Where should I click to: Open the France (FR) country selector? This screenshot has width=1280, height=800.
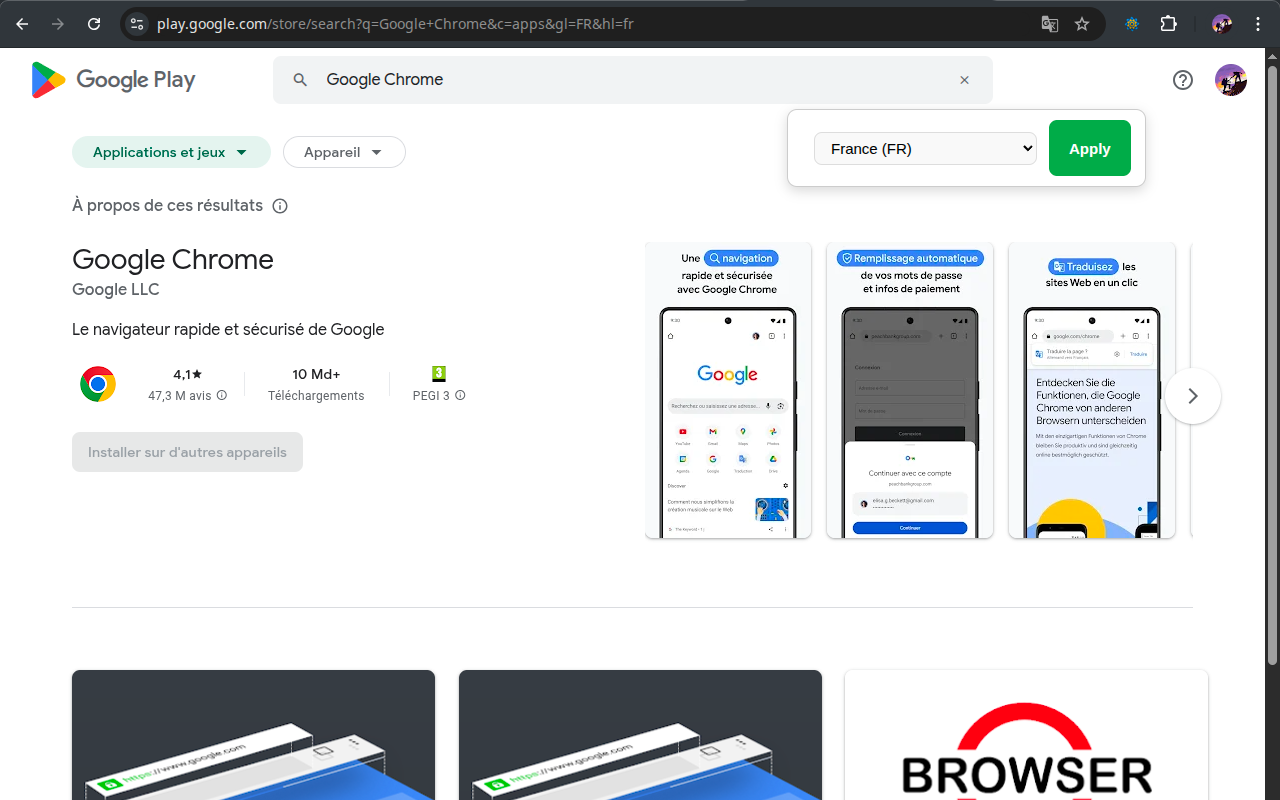coord(925,148)
